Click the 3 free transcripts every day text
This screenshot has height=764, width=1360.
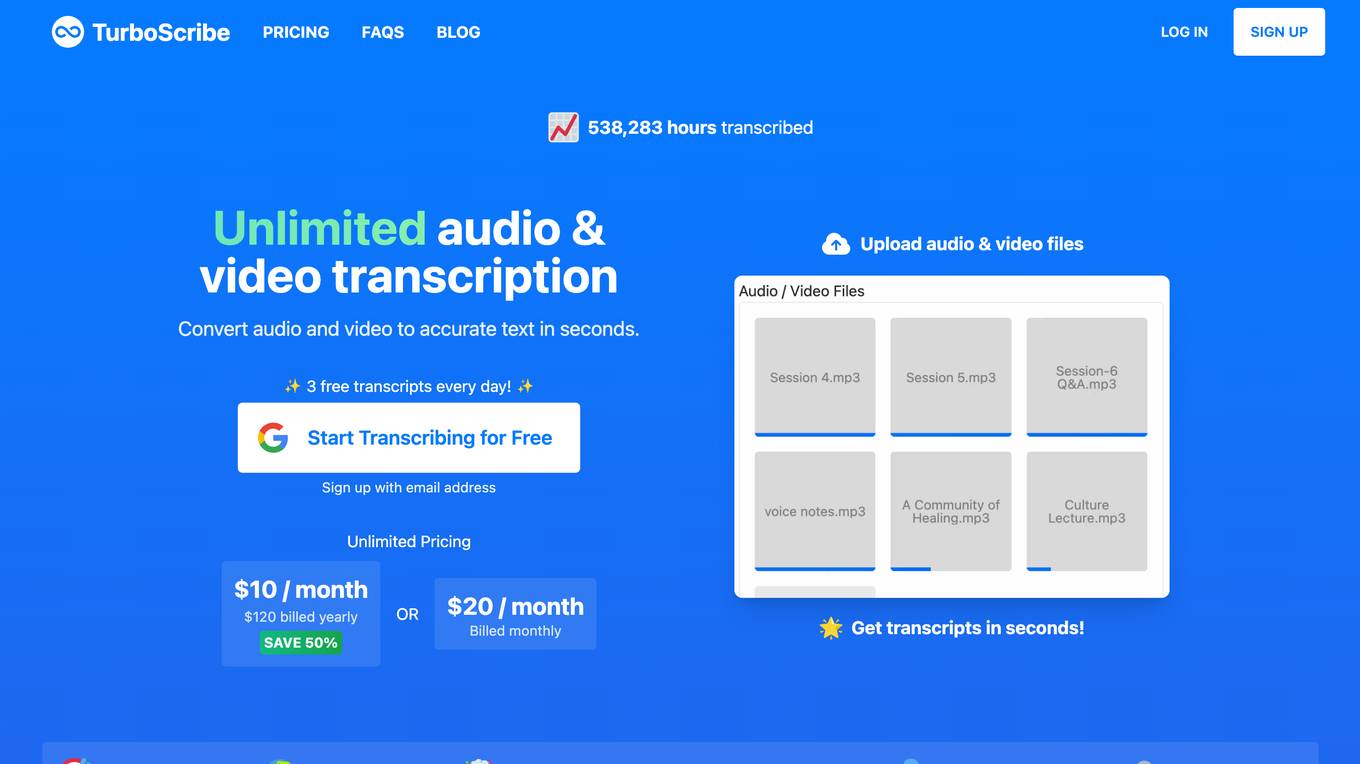pyautogui.click(x=409, y=386)
